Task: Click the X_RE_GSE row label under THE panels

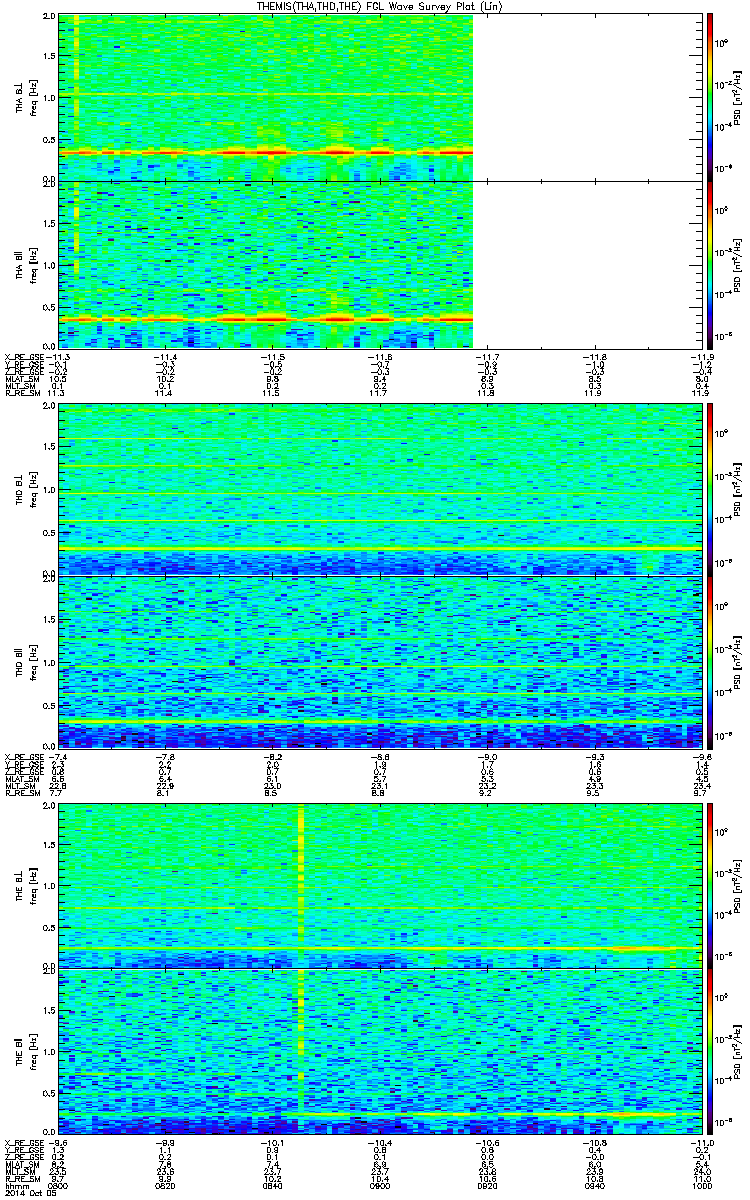Action: (x=25, y=1142)
